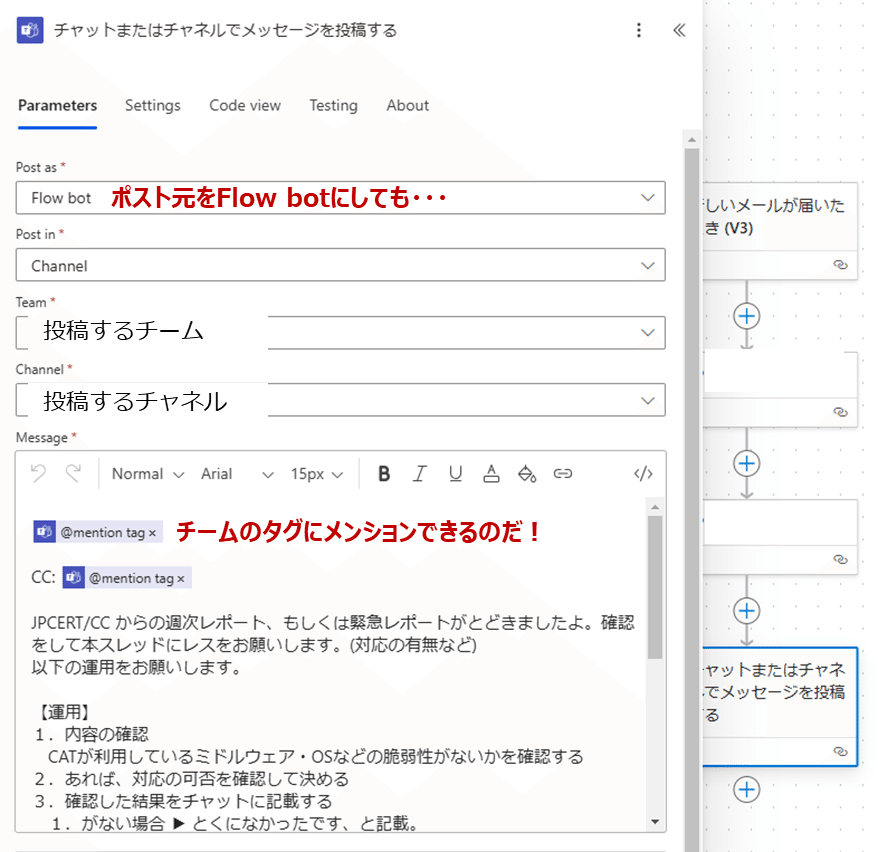Toggle bold formatting
The width and height of the screenshot is (878, 852).
tap(384, 474)
